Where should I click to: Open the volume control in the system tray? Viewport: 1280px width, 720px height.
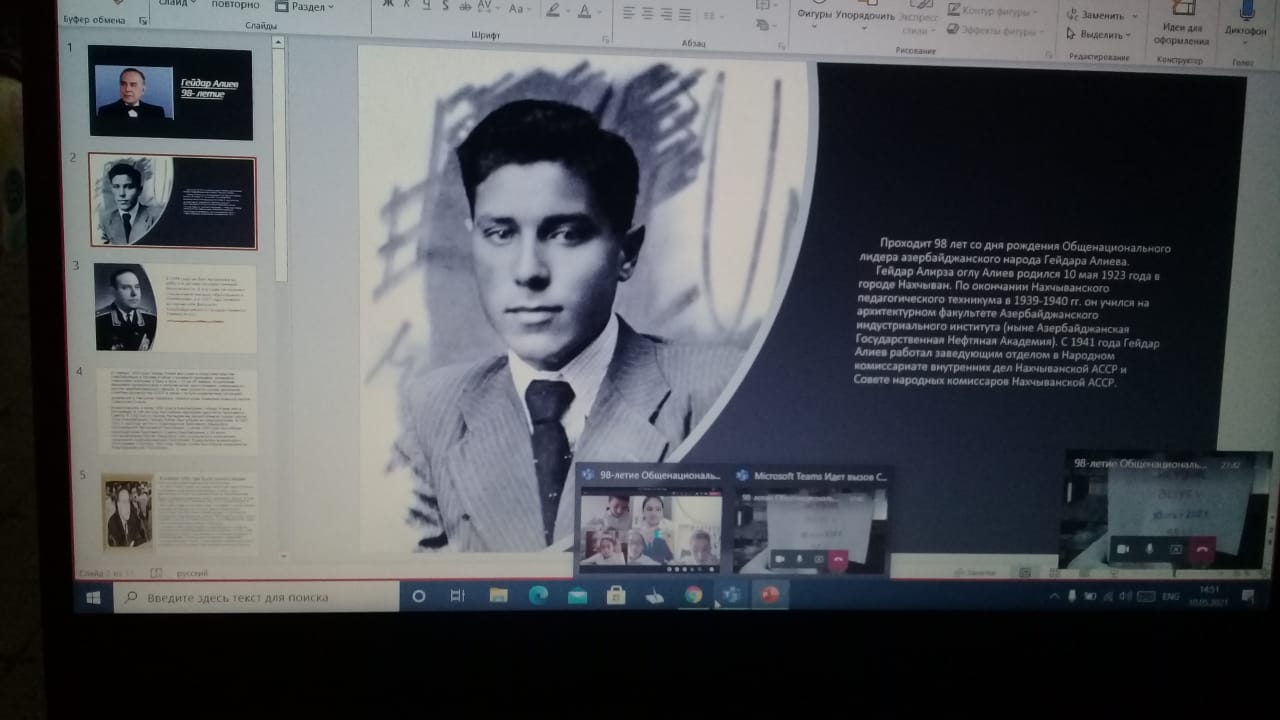(1128, 596)
